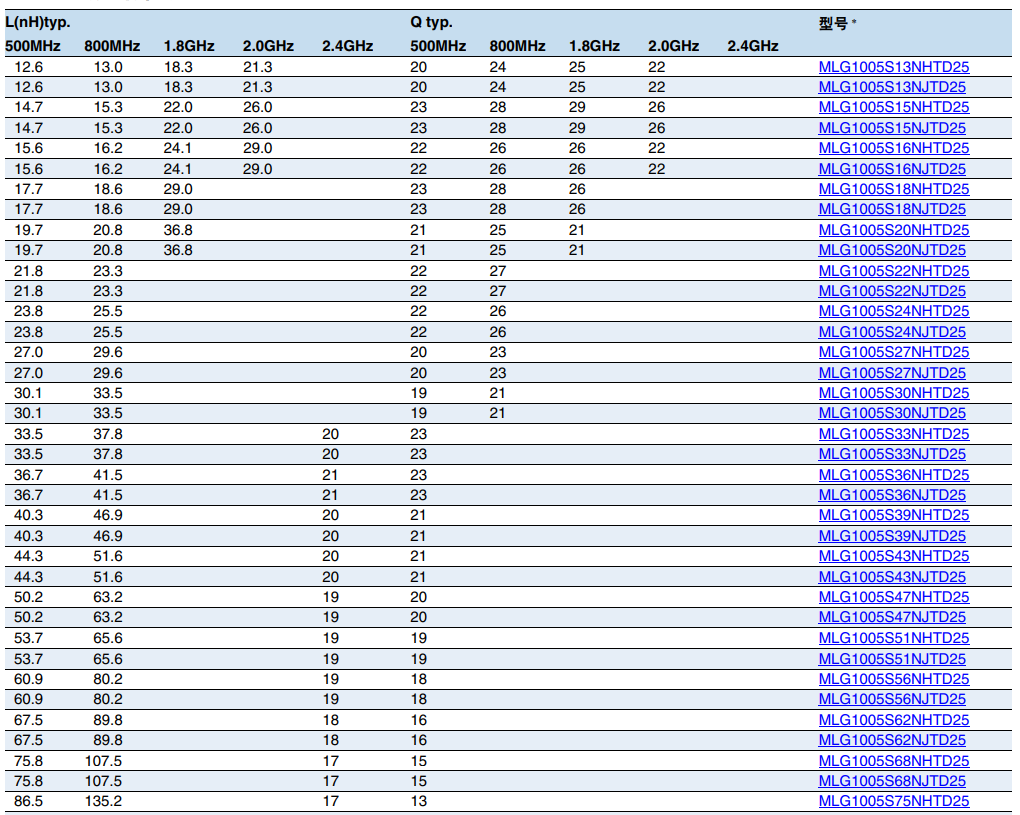Viewport: 1020px width, 815px height.
Task: Open the MLG1005S36NHTD25 part link
Action: (x=893, y=475)
